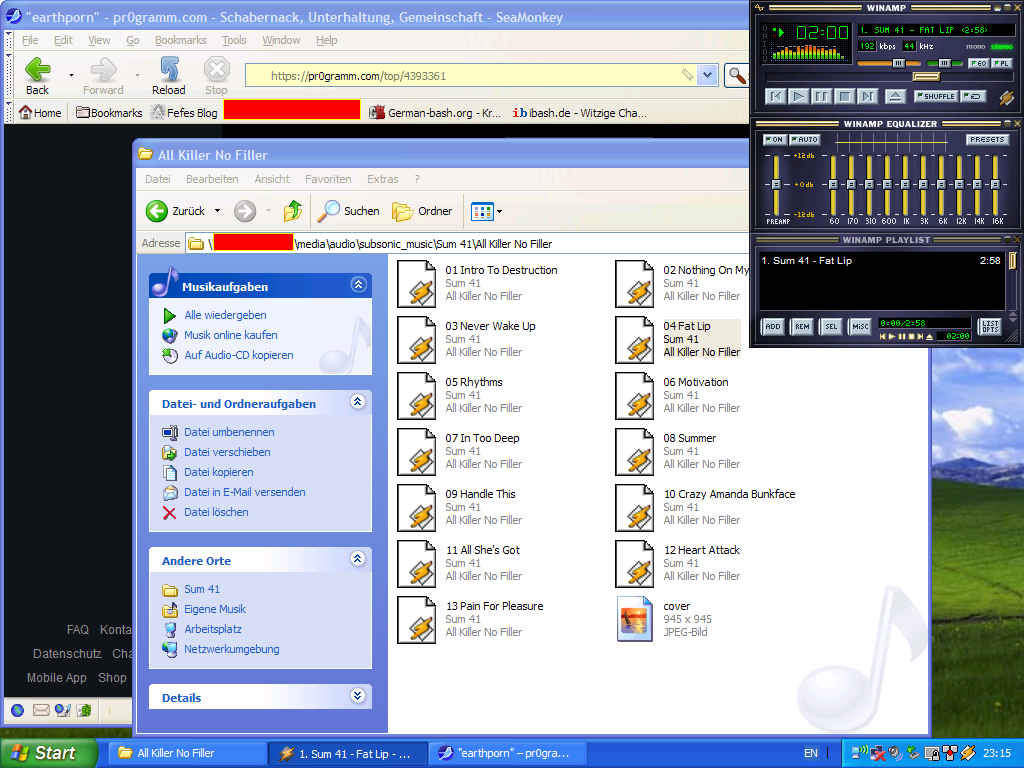
Task: Click the Winamp lightning bolt icon
Action: (1006, 97)
